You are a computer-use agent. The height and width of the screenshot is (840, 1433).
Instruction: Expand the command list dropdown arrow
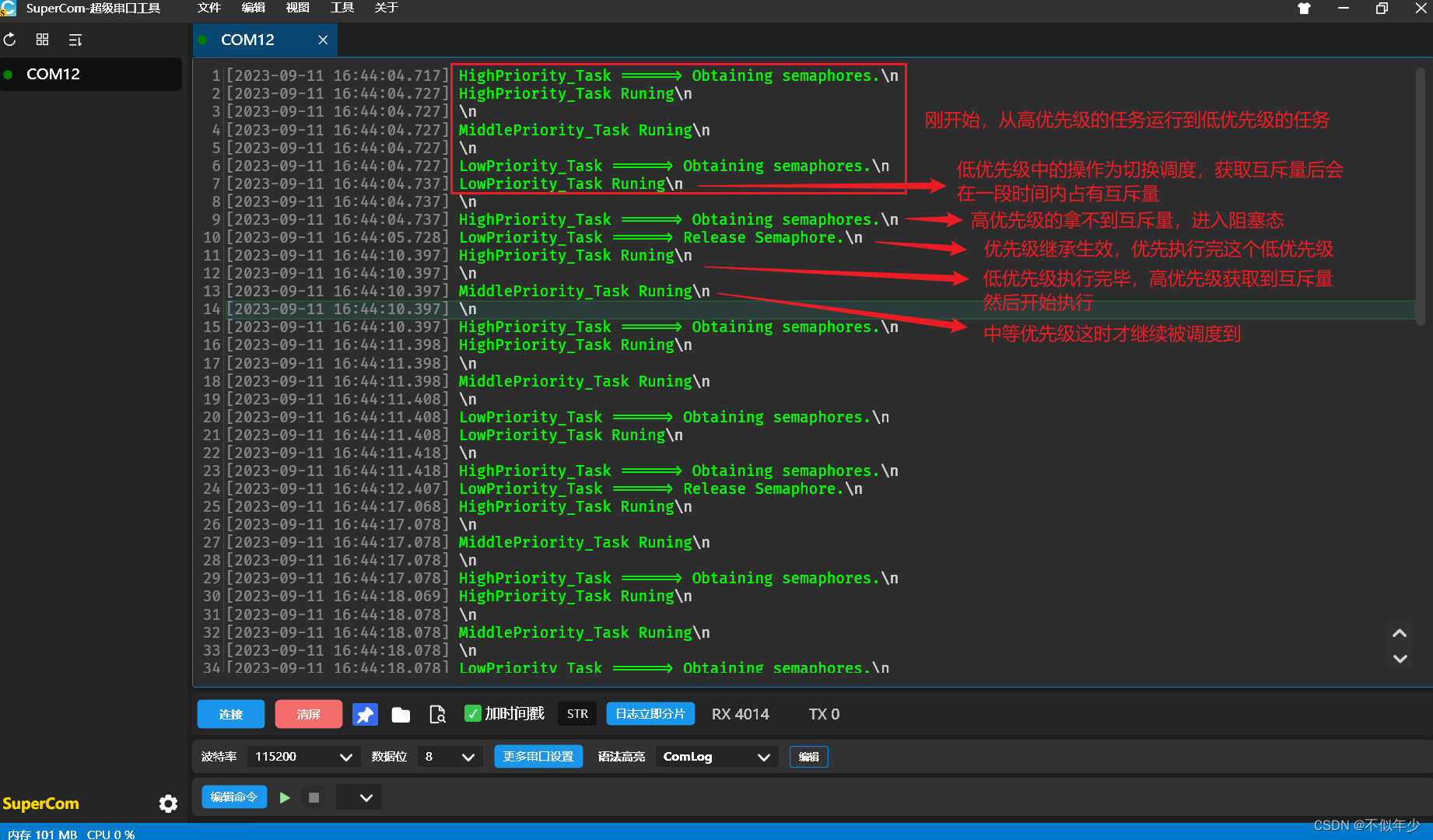366,797
